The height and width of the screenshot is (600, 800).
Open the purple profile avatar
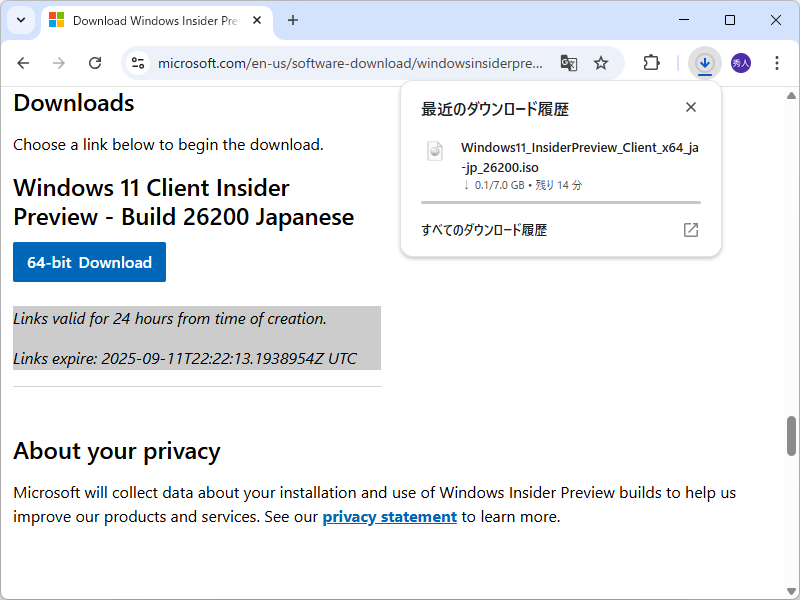[742, 62]
